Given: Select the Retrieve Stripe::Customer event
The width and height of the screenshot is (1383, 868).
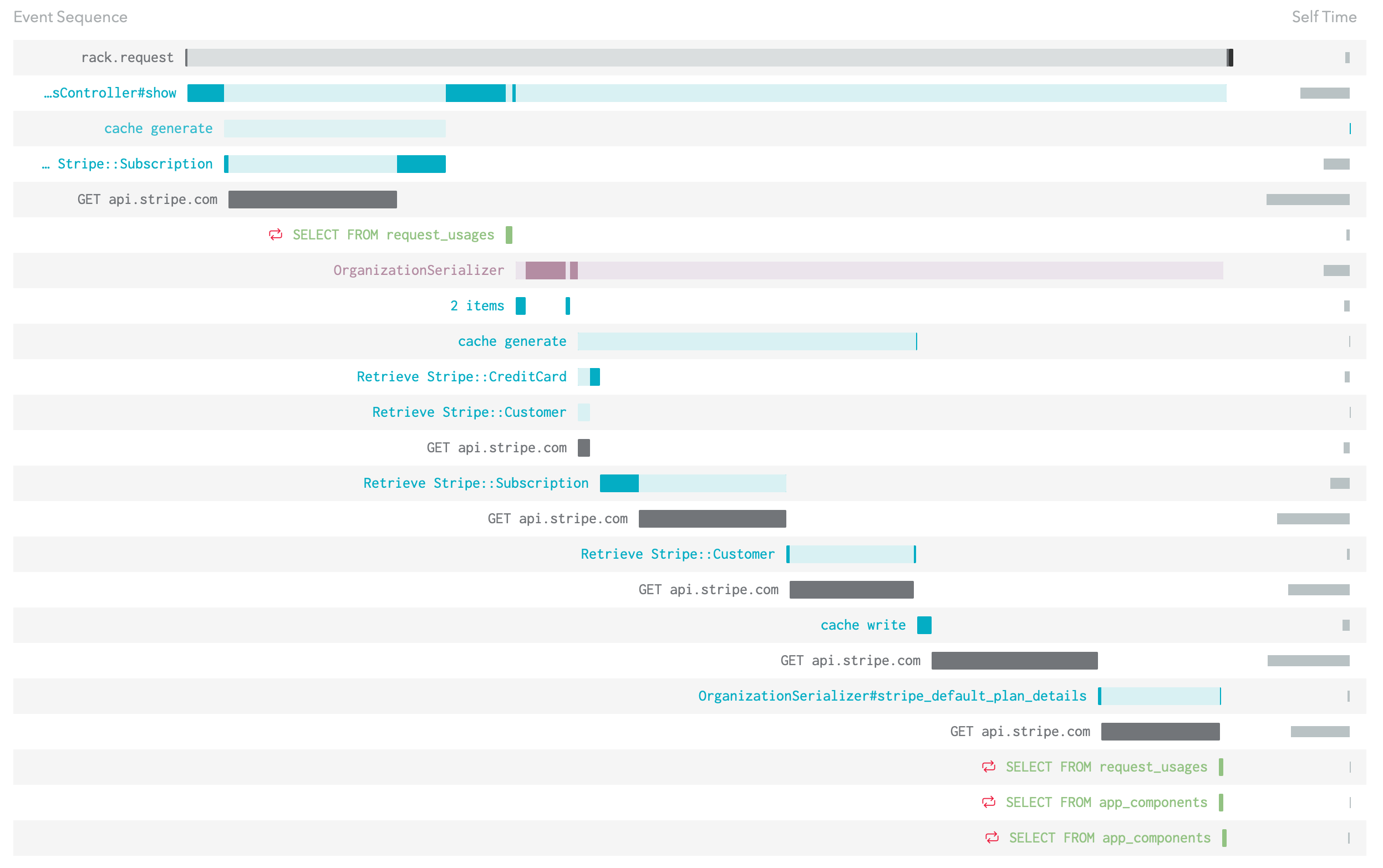Looking at the screenshot, I should (468, 412).
